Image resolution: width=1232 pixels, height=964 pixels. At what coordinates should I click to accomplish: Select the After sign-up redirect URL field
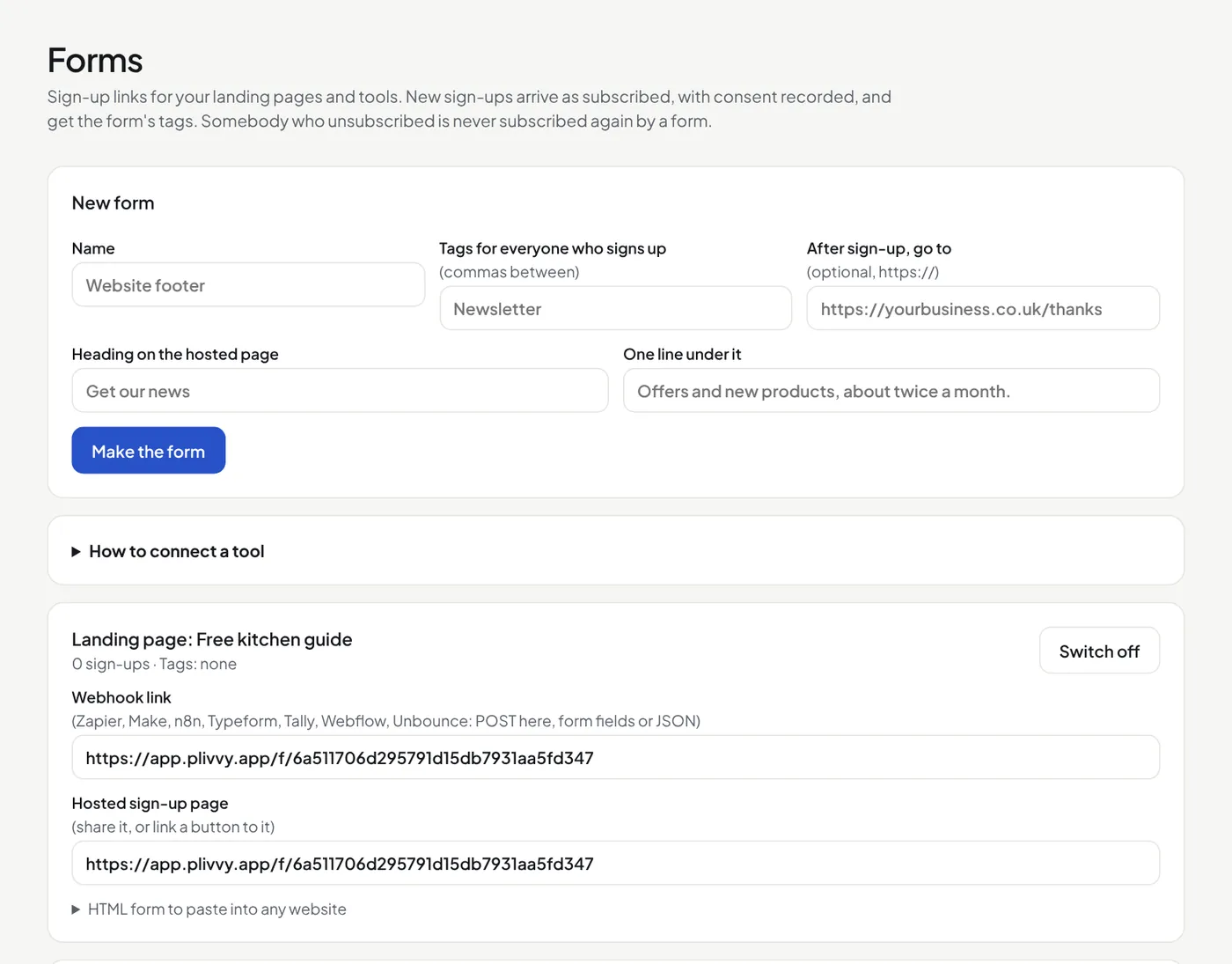pyautogui.click(x=983, y=309)
